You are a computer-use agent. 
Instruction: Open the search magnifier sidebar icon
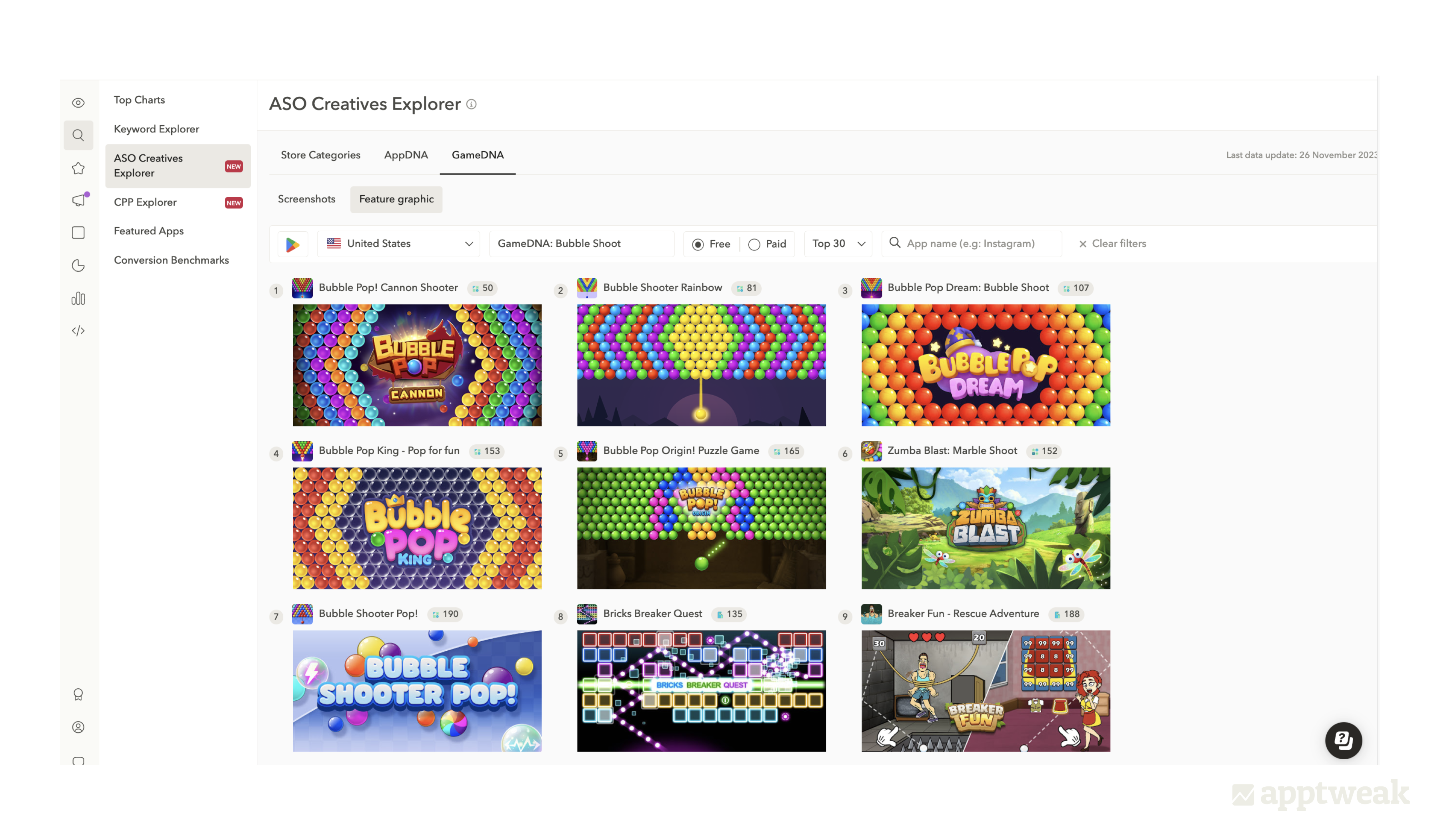pos(78,136)
